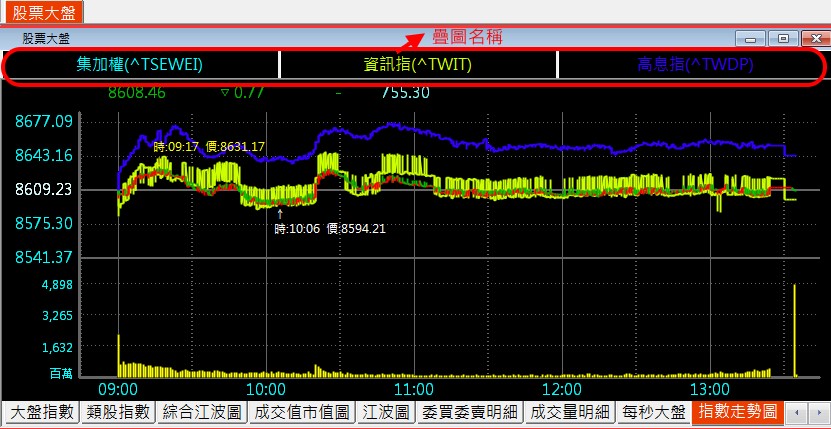
Task: Open the 股票大盤 top tab
Action: click(x=41, y=12)
